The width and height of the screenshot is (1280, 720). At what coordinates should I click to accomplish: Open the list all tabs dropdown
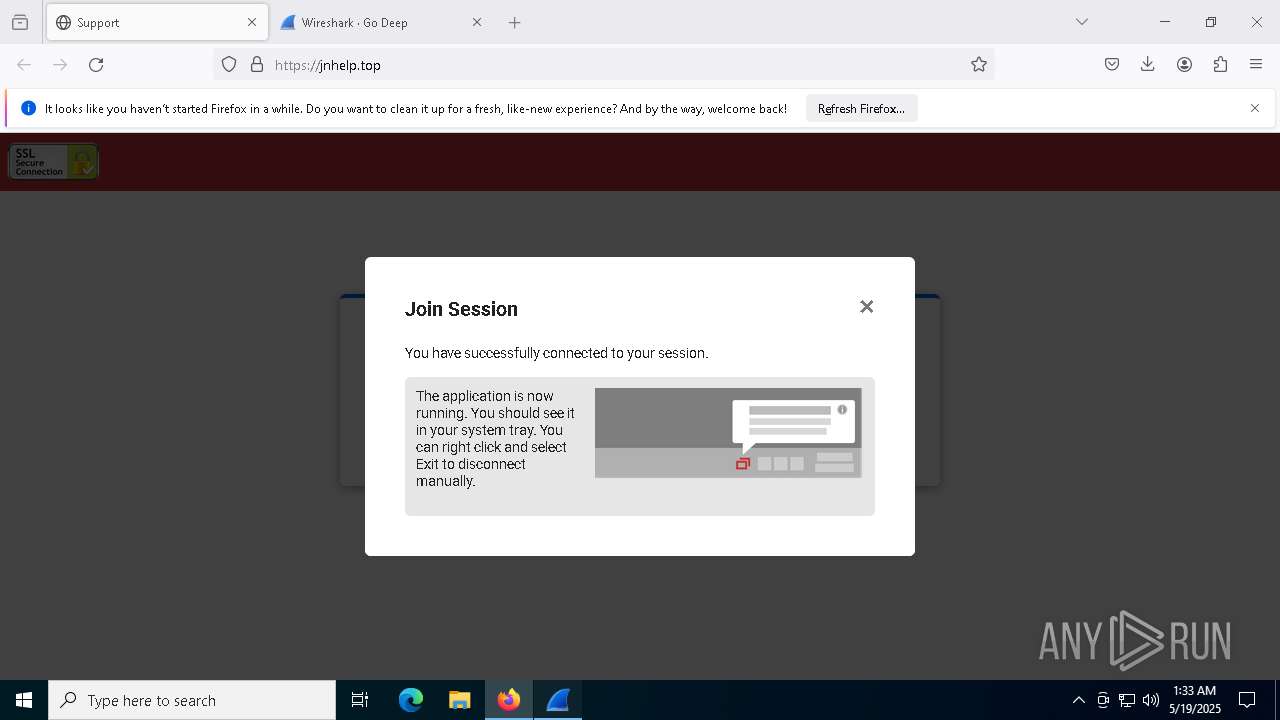pos(1082,22)
